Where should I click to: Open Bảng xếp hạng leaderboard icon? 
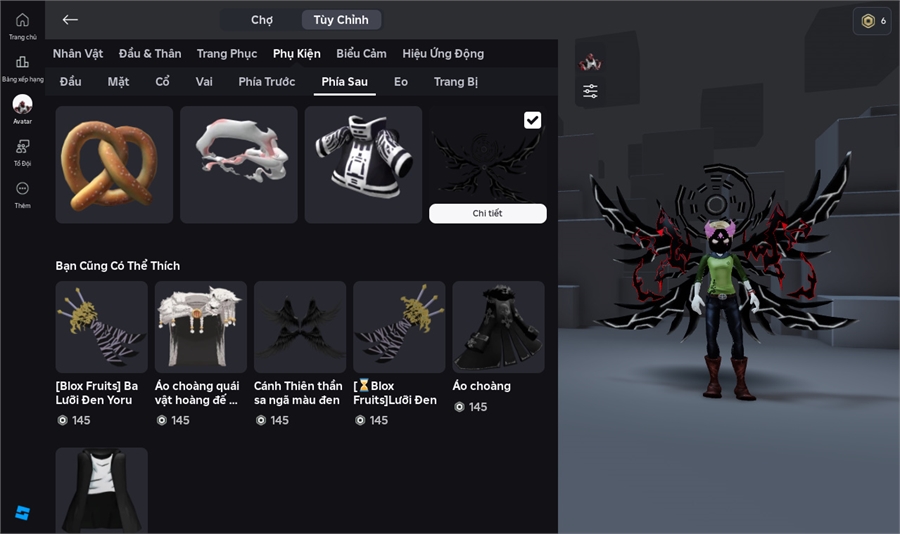click(22, 62)
